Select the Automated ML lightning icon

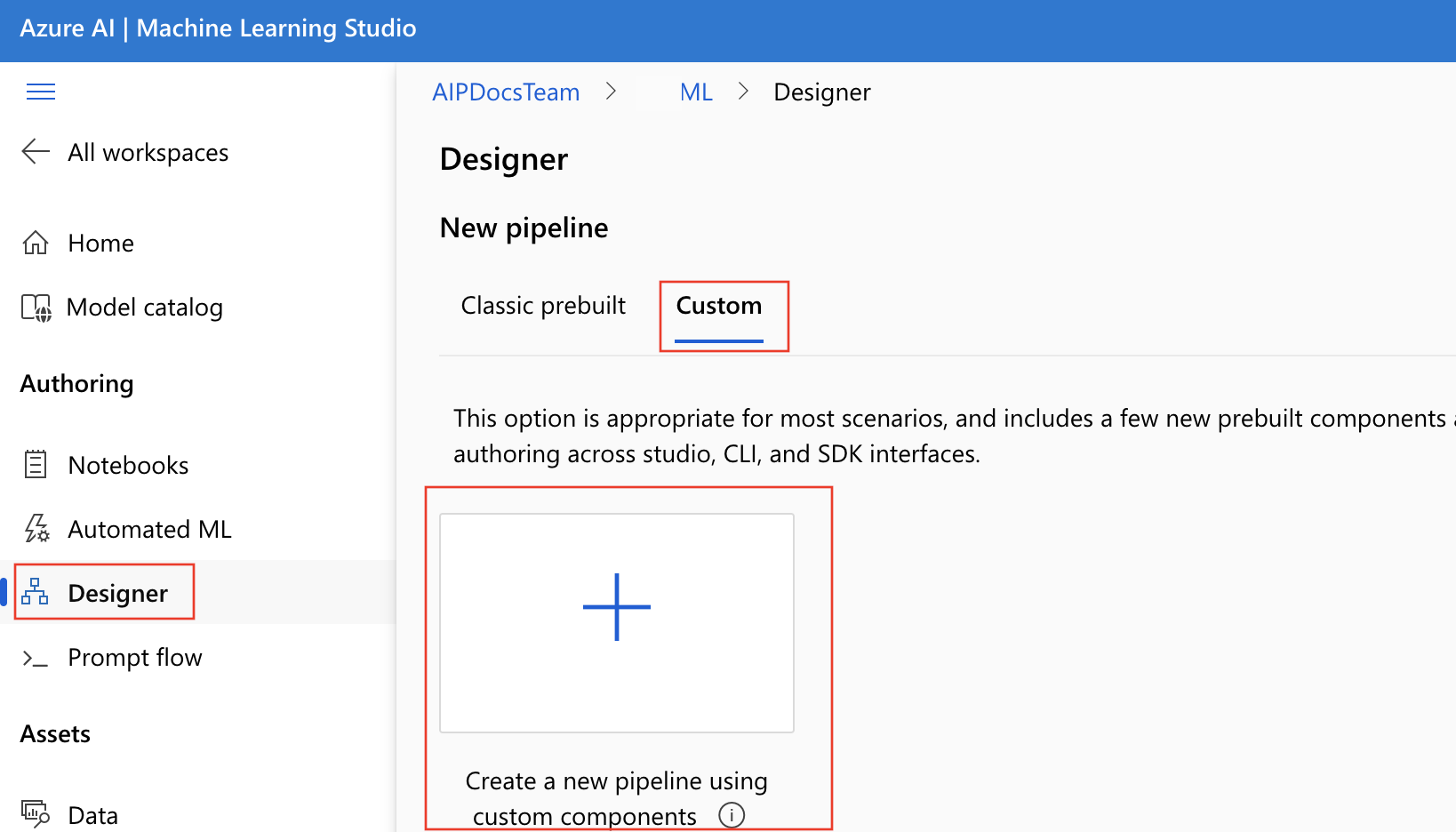coord(36,529)
